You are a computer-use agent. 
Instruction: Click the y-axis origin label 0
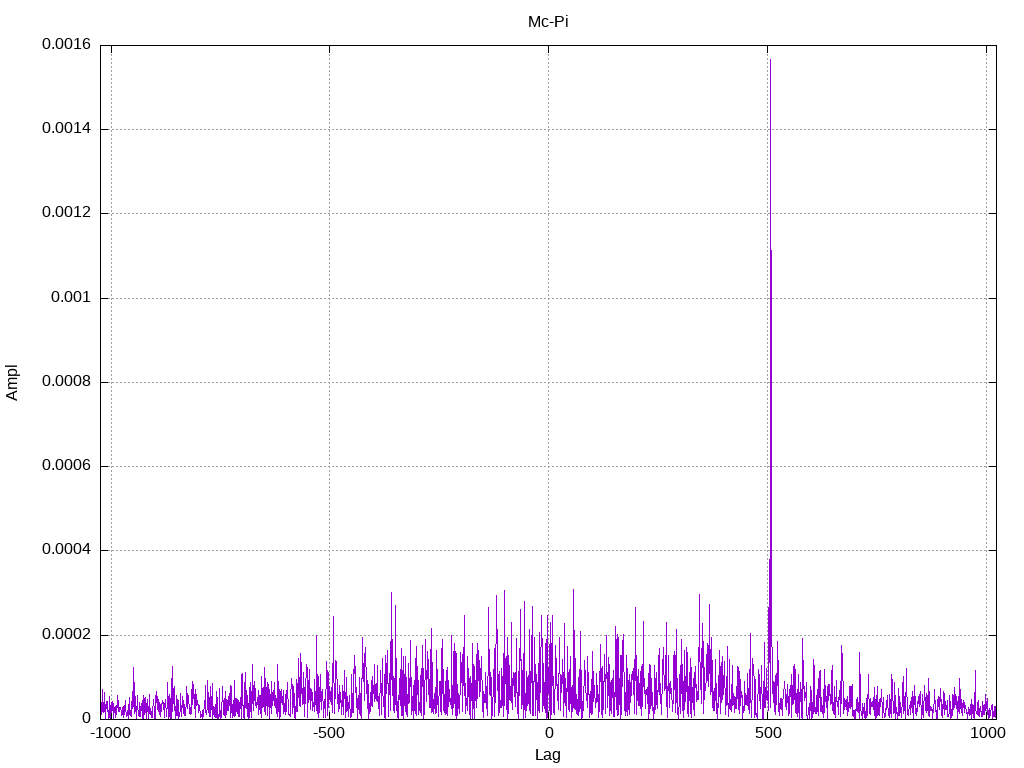(87, 718)
